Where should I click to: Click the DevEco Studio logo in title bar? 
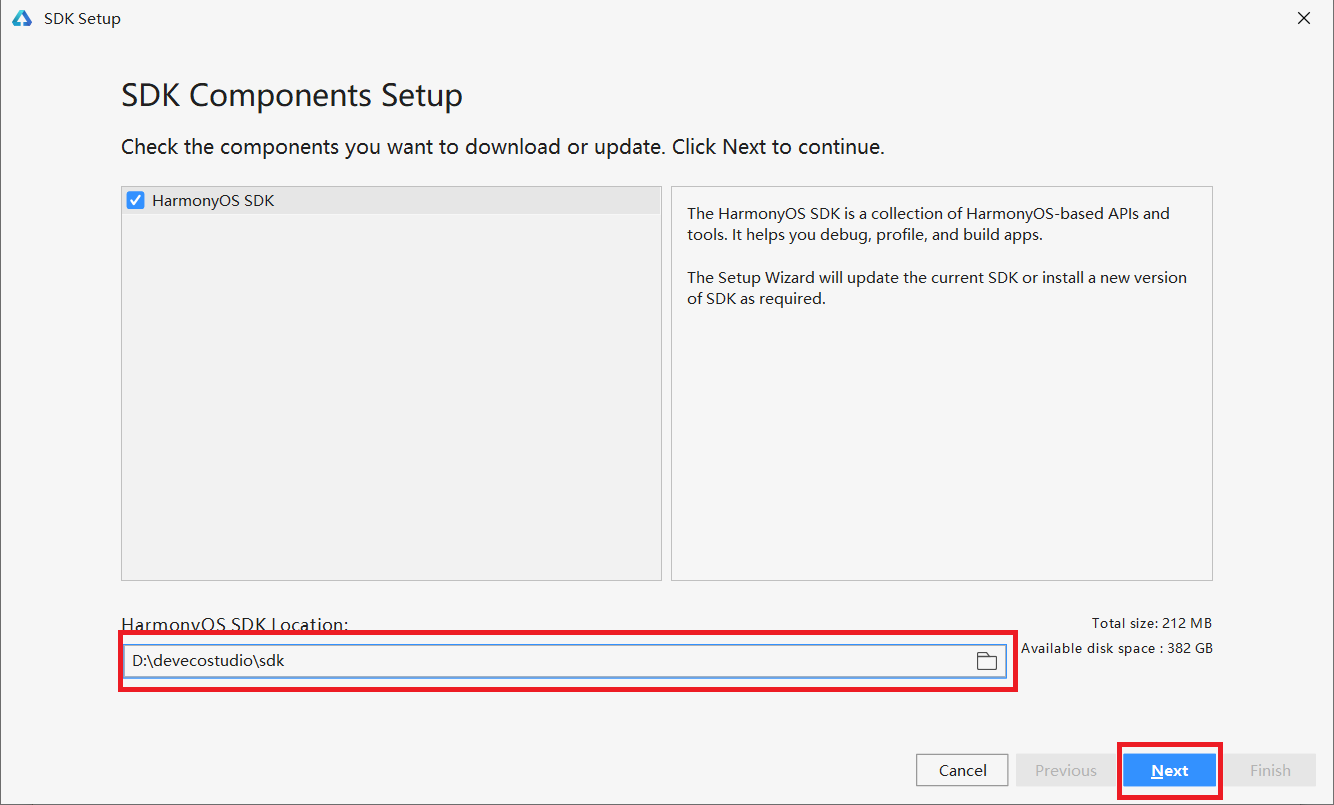coord(22,18)
